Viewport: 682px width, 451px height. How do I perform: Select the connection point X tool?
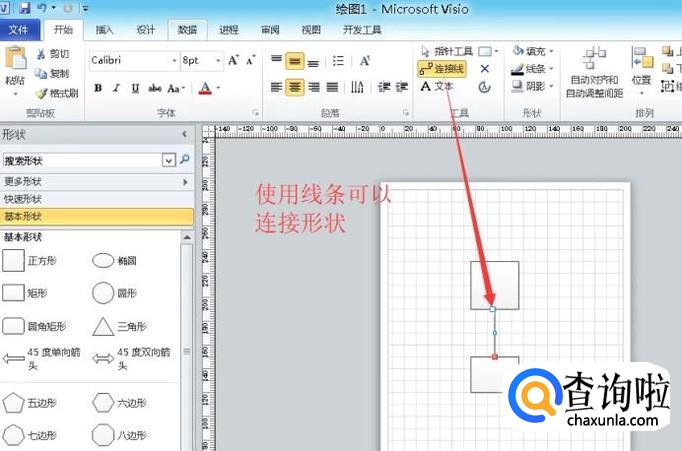pyautogui.click(x=485, y=69)
